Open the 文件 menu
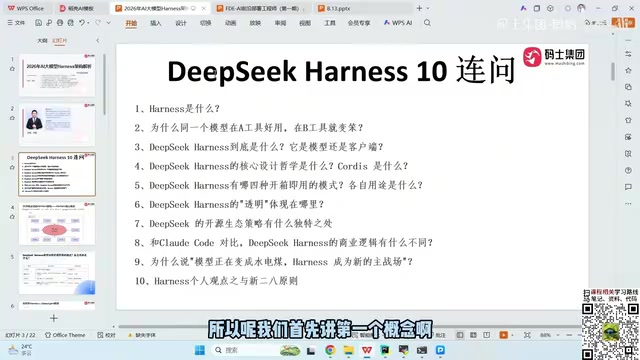 [16, 23]
